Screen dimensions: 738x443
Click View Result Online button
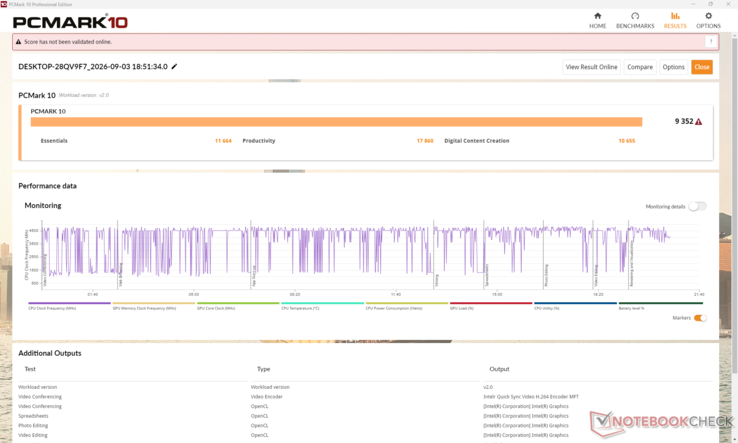click(591, 67)
